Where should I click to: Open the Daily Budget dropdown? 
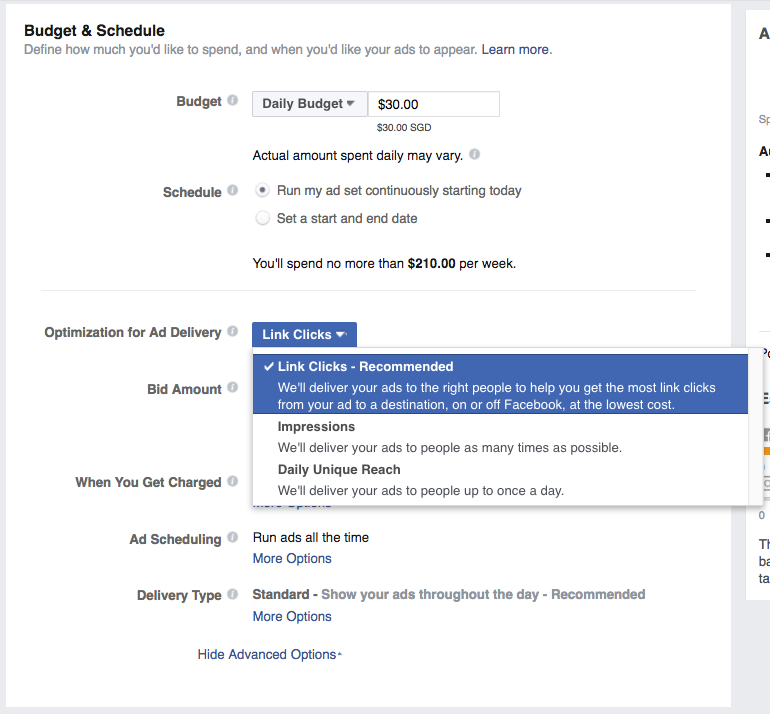(x=309, y=104)
